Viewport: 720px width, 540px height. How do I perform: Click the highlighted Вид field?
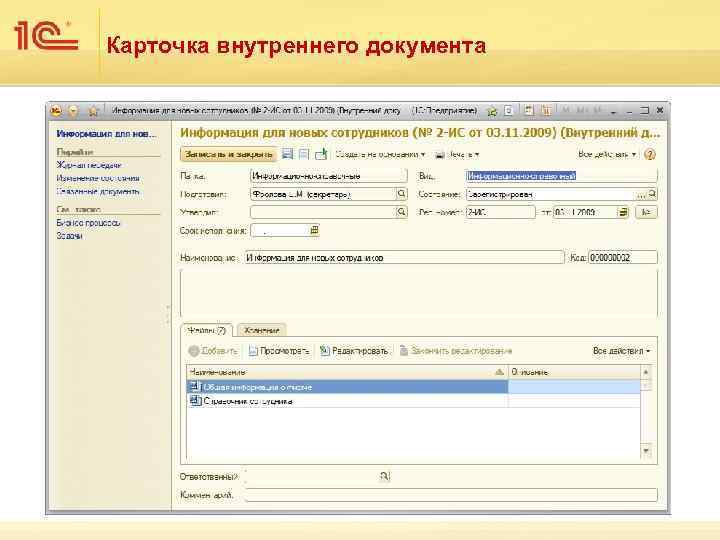click(561, 175)
